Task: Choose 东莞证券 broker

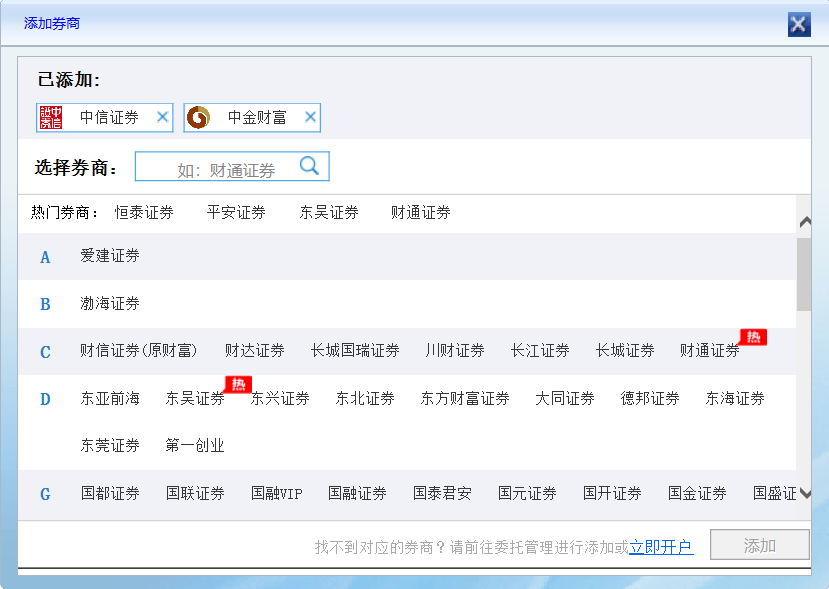Action: tap(110, 446)
